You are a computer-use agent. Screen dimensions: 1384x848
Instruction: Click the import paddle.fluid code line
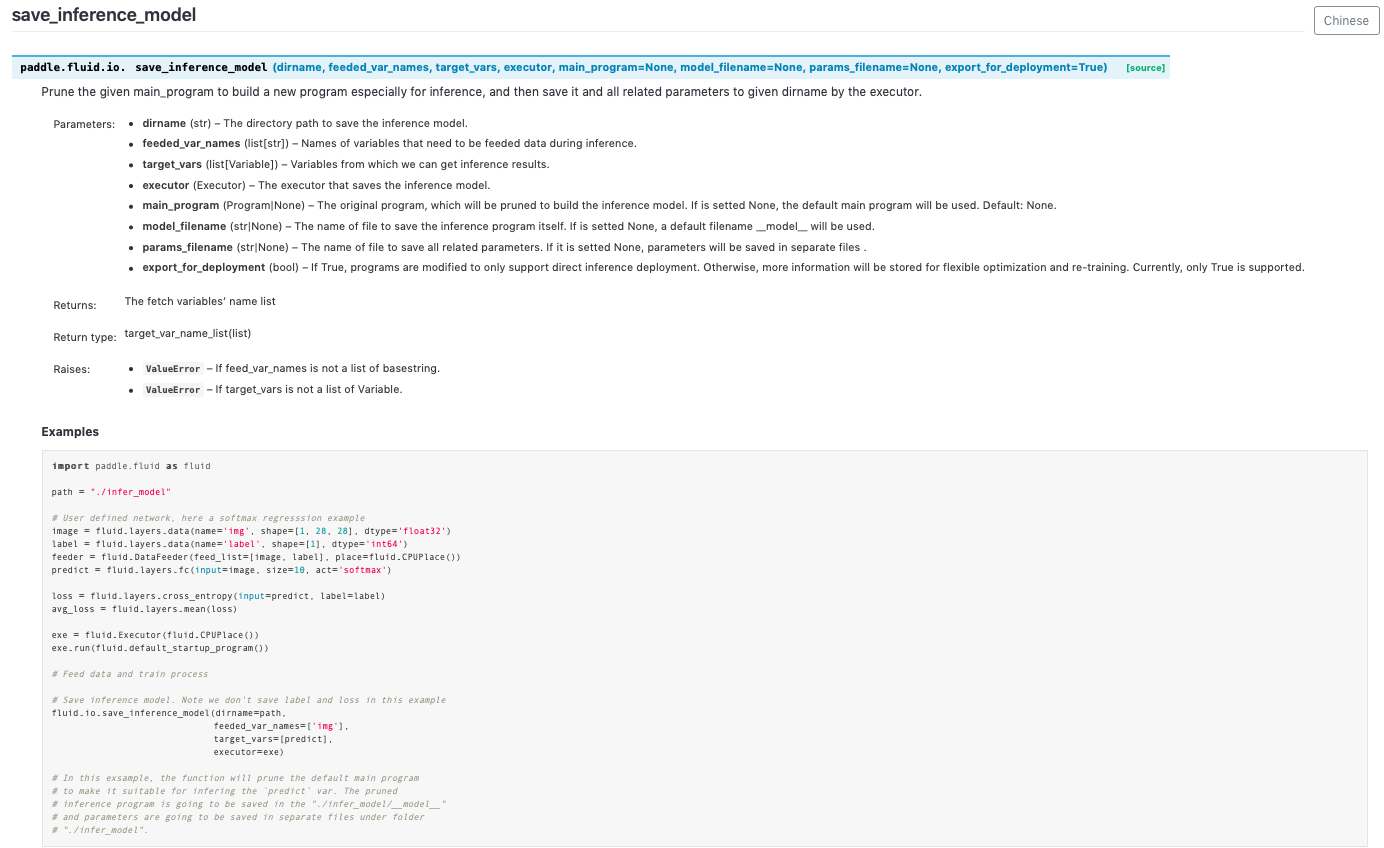click(131, 466)
